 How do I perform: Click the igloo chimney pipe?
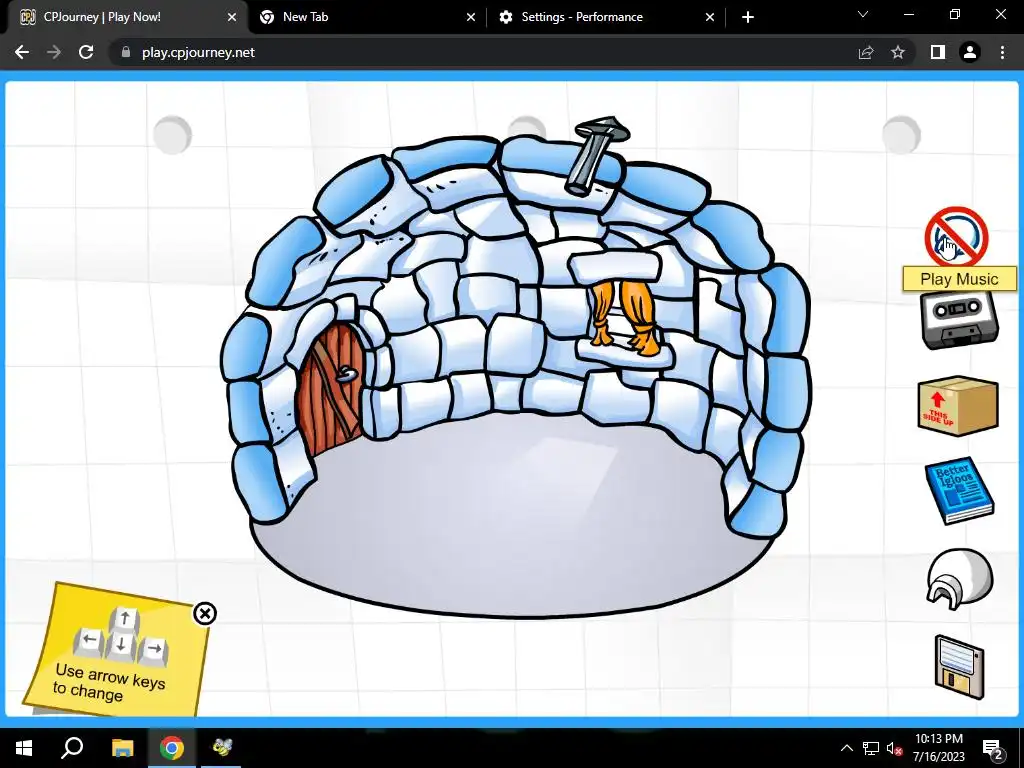coord(596,155)
